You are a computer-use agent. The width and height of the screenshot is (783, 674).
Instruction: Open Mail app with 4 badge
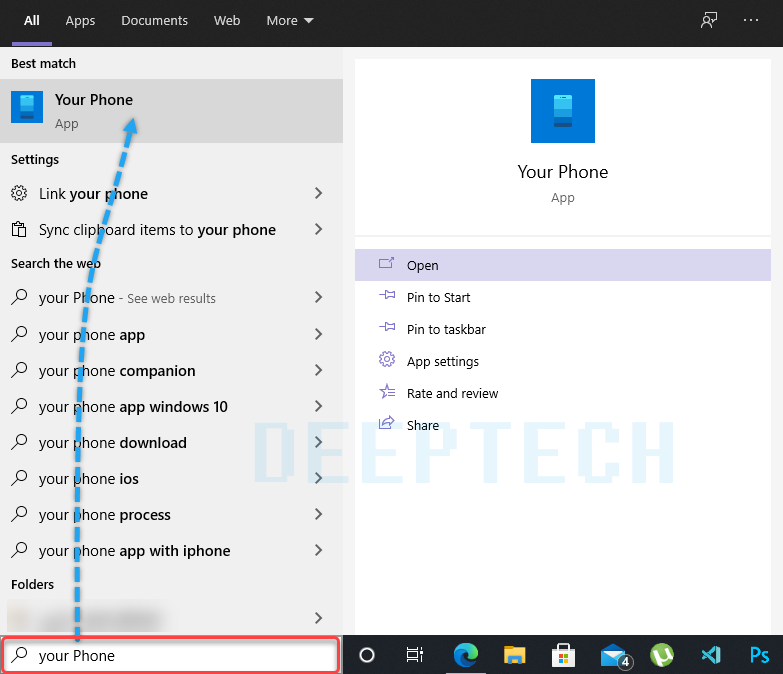point(616,656)
